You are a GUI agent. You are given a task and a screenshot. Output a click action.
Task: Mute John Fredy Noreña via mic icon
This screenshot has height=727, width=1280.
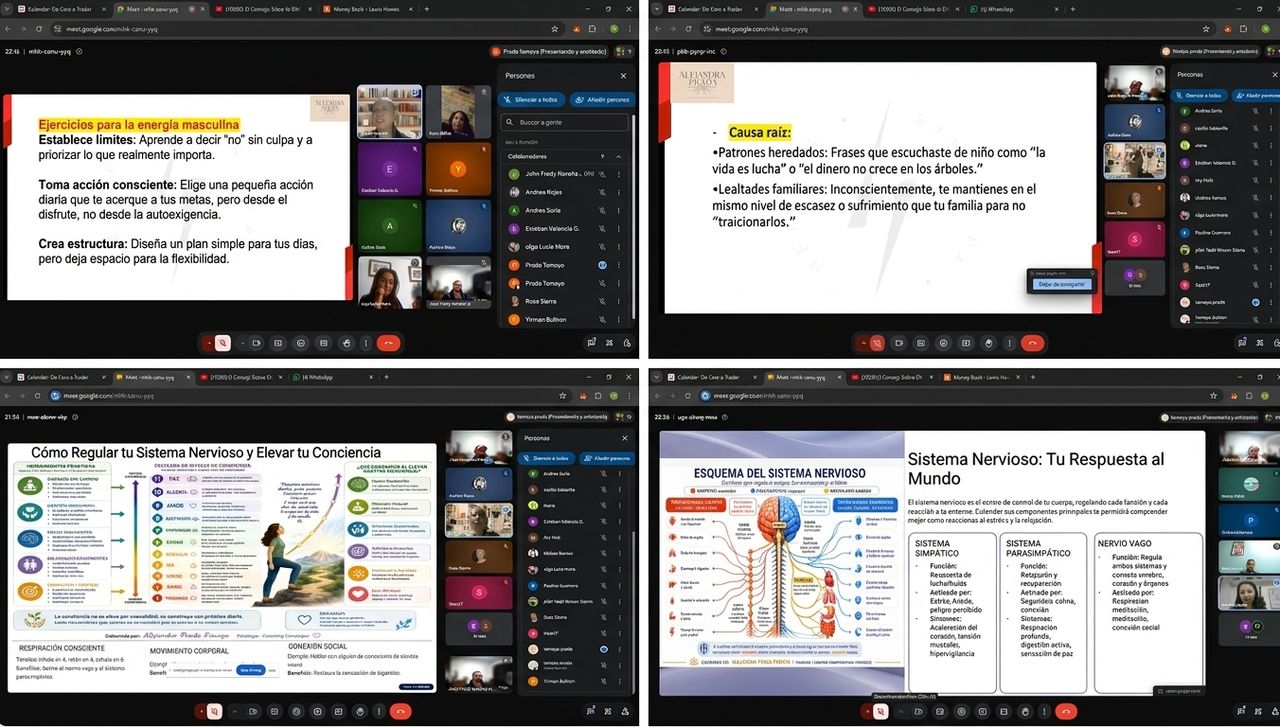603,174
